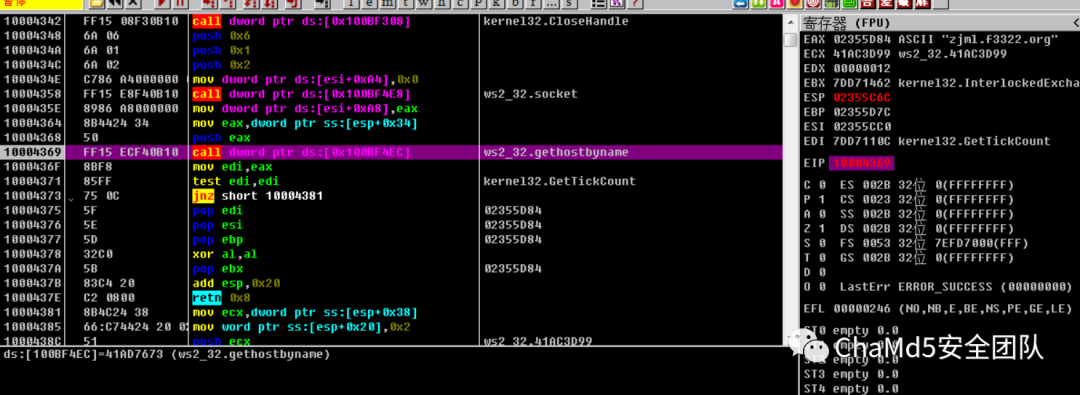
Task: Select the EIP value 10004369
Action: coord(861,163)
